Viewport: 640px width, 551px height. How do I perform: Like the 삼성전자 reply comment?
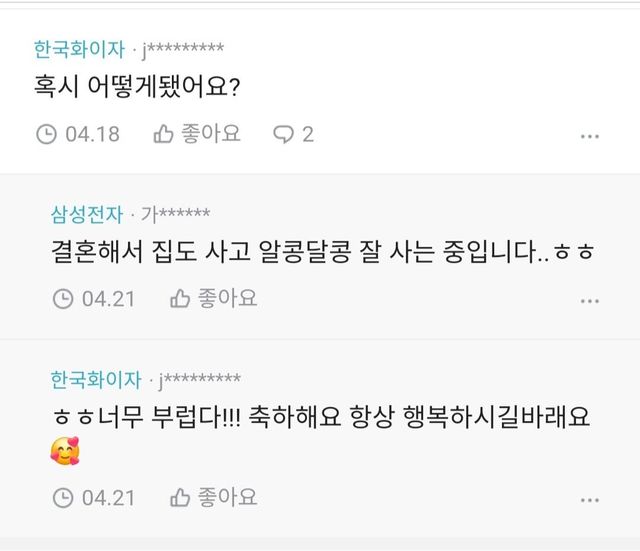tap(214, 298)
